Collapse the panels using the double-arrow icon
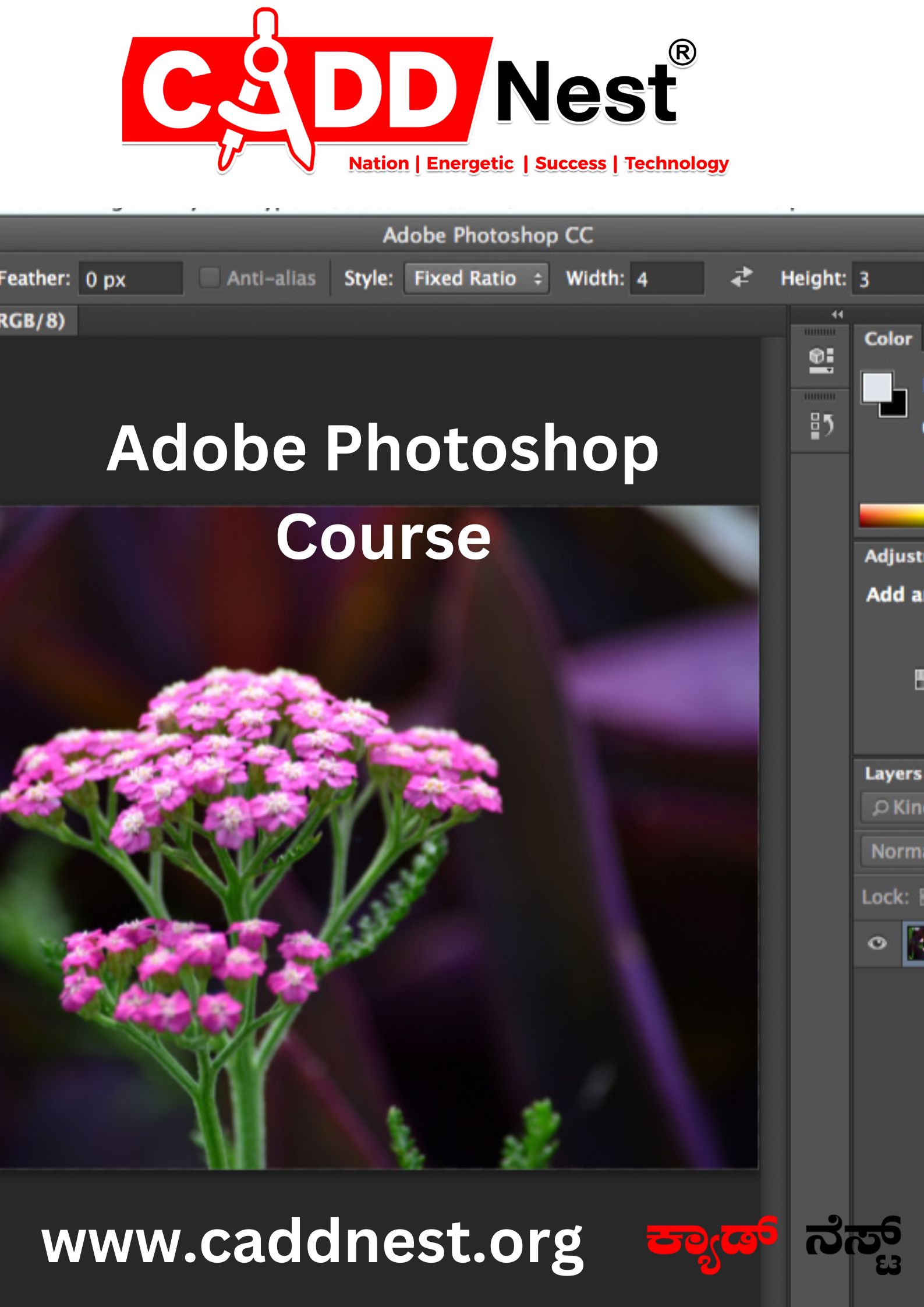The height and width of the screenshot is (1307, 924). click(837, 314)
